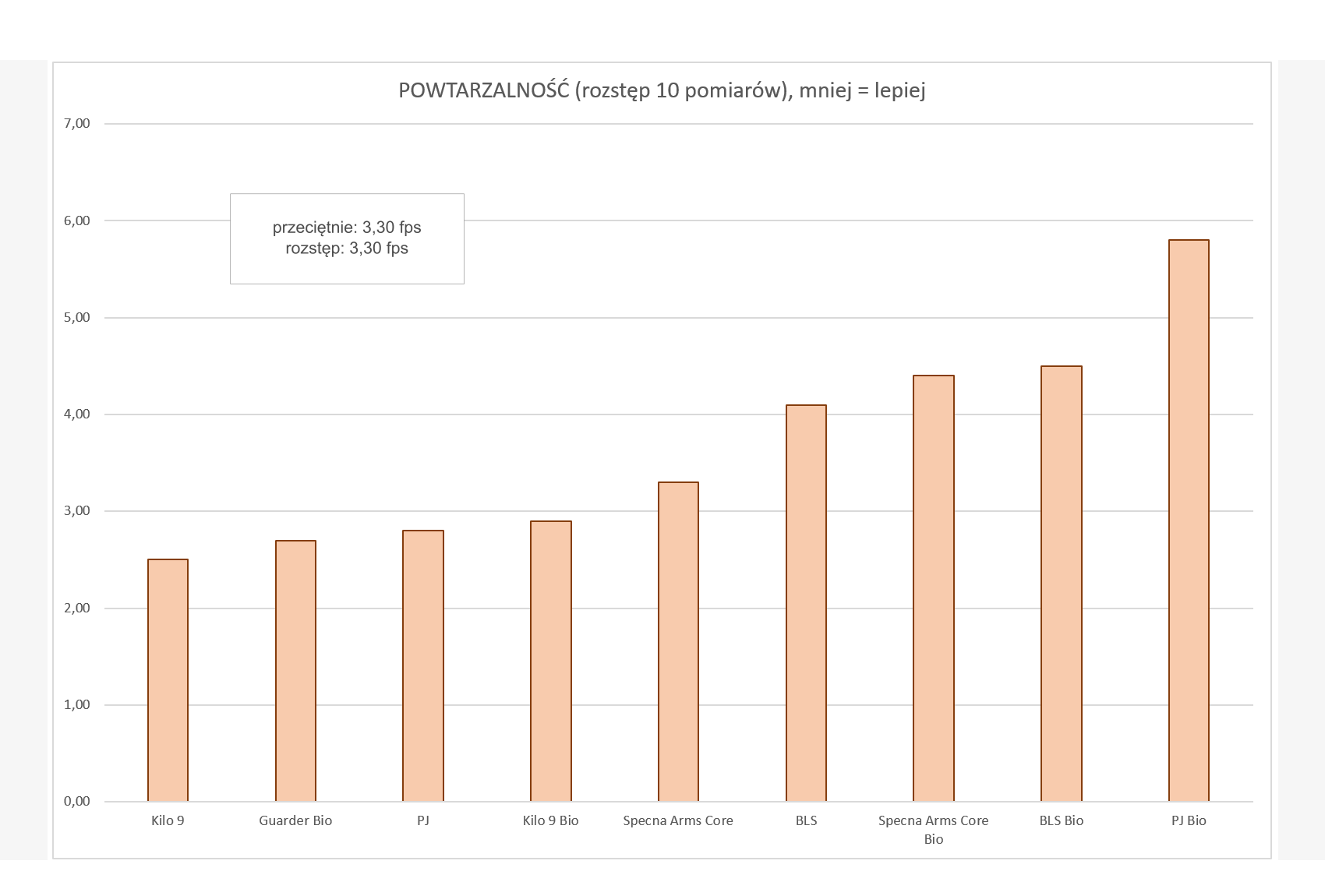Image resolution: width=1325 pixels, height=896 pixels.
Task: Select the 2,00 value axis label
Action: point(77,608)
